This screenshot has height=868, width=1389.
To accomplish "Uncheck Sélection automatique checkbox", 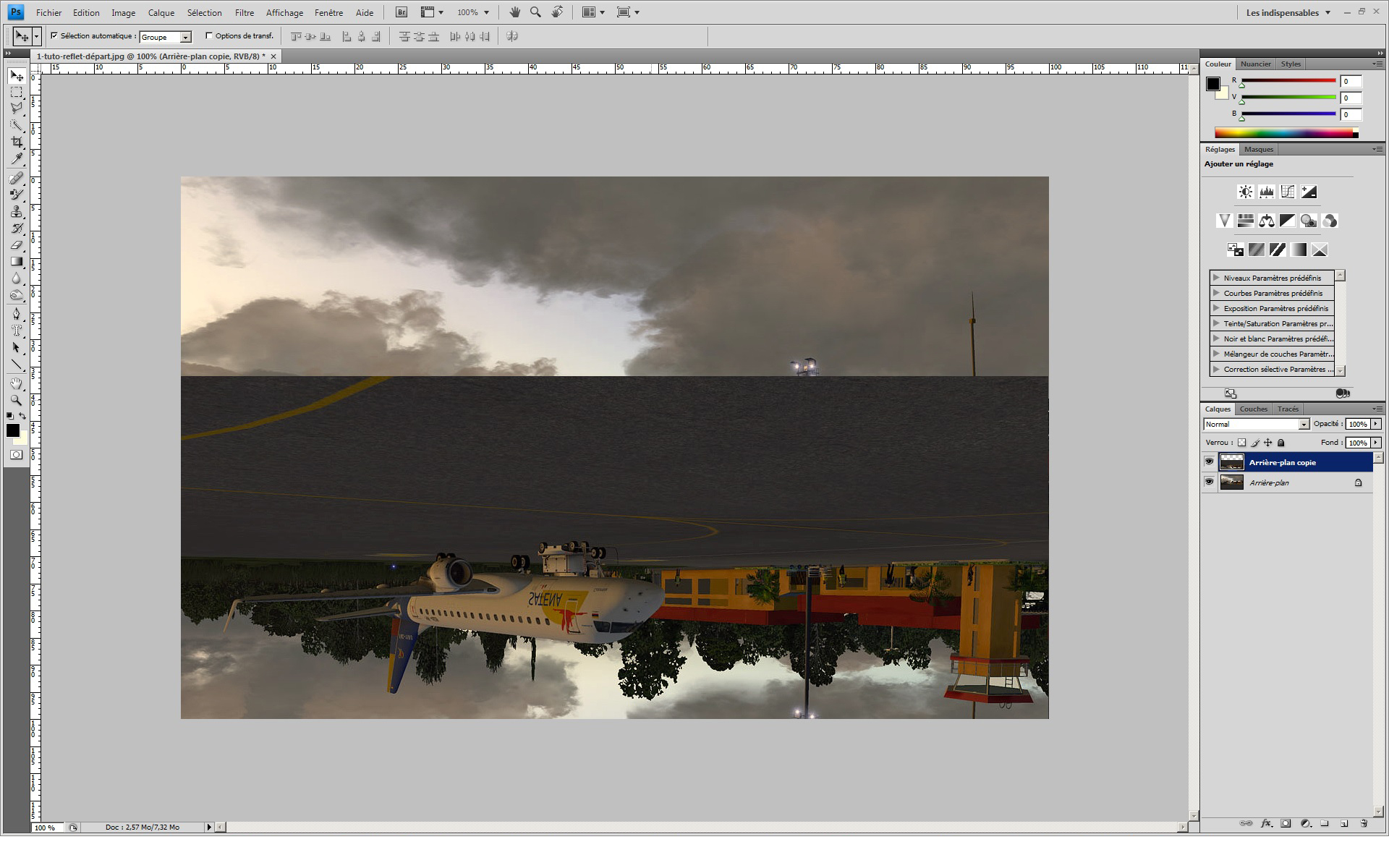I will click(54, 35).
